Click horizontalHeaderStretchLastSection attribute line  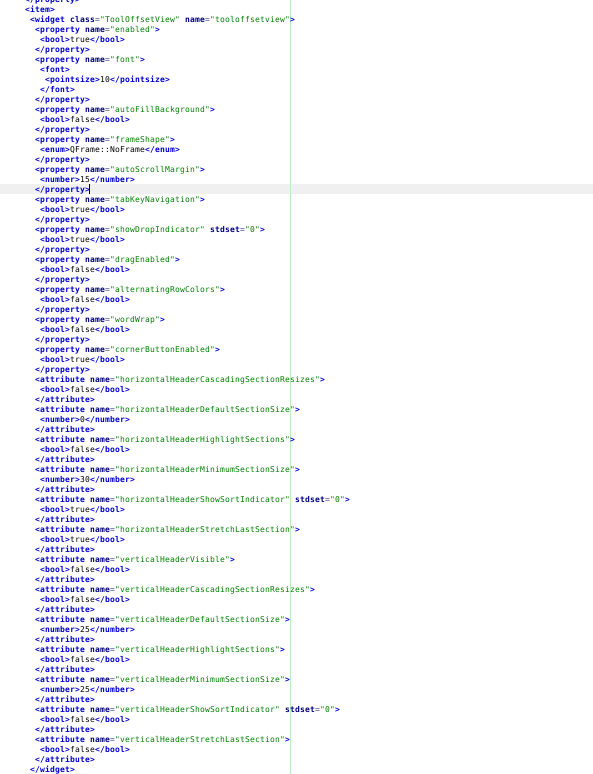(167, 529)
